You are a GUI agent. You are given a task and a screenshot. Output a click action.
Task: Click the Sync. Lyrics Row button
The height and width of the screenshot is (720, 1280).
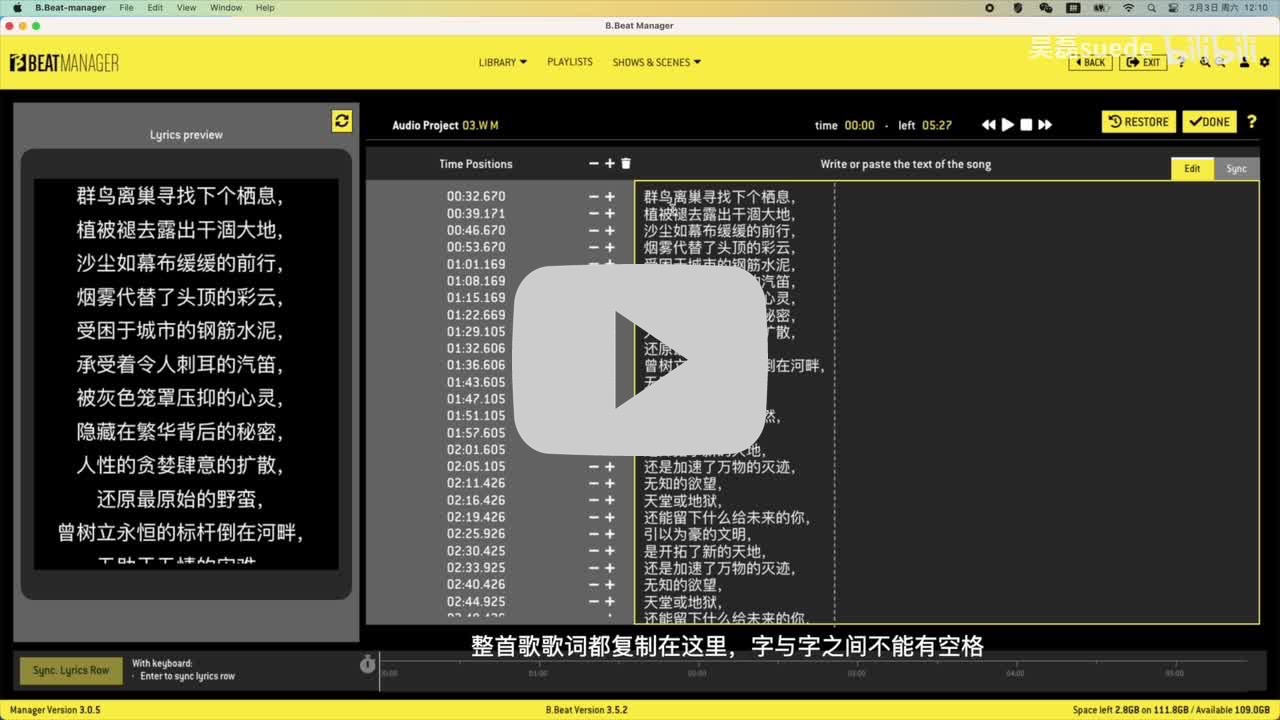click(71, 670)
